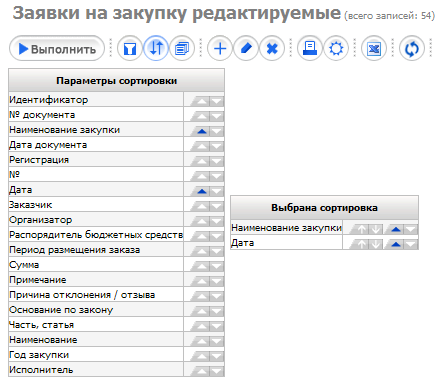Set ascending sort for Идентификатор

(201, 101)
